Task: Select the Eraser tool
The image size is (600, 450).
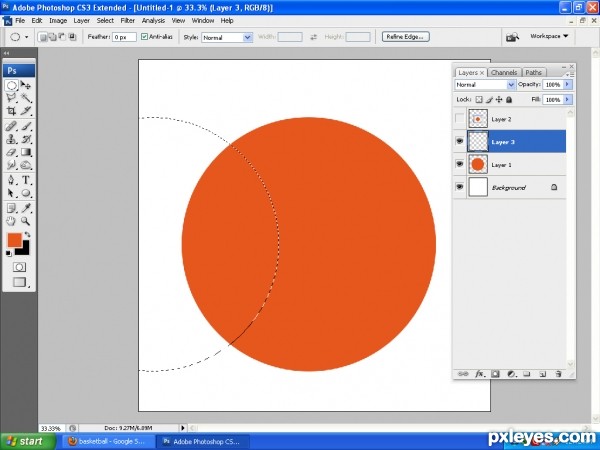Action: click(11, 152)
